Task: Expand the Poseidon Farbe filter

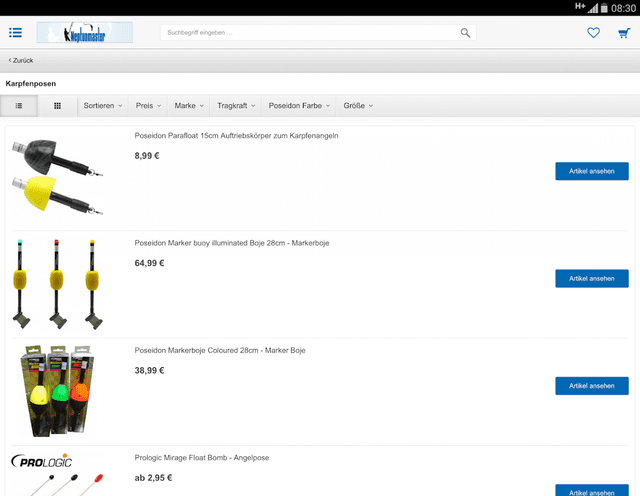Action: click(299, 106)
